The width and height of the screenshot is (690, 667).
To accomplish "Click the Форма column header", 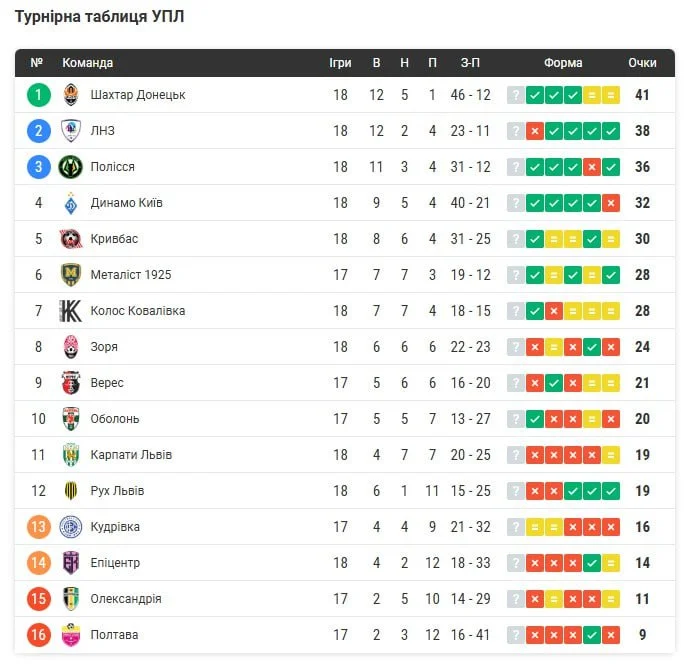I will click(563, 63).
